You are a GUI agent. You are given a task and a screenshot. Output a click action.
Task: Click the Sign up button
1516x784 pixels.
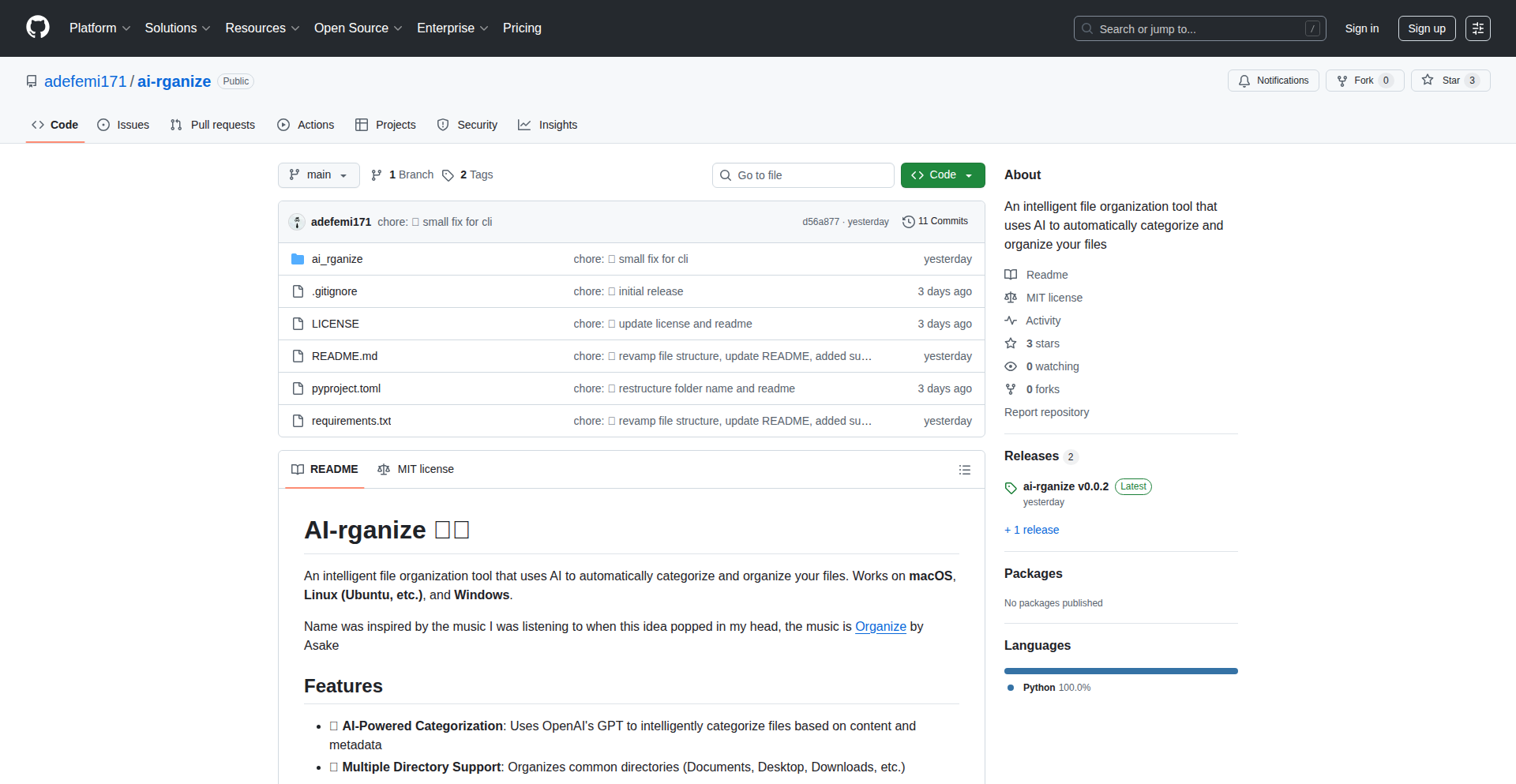coord(1426,28)
